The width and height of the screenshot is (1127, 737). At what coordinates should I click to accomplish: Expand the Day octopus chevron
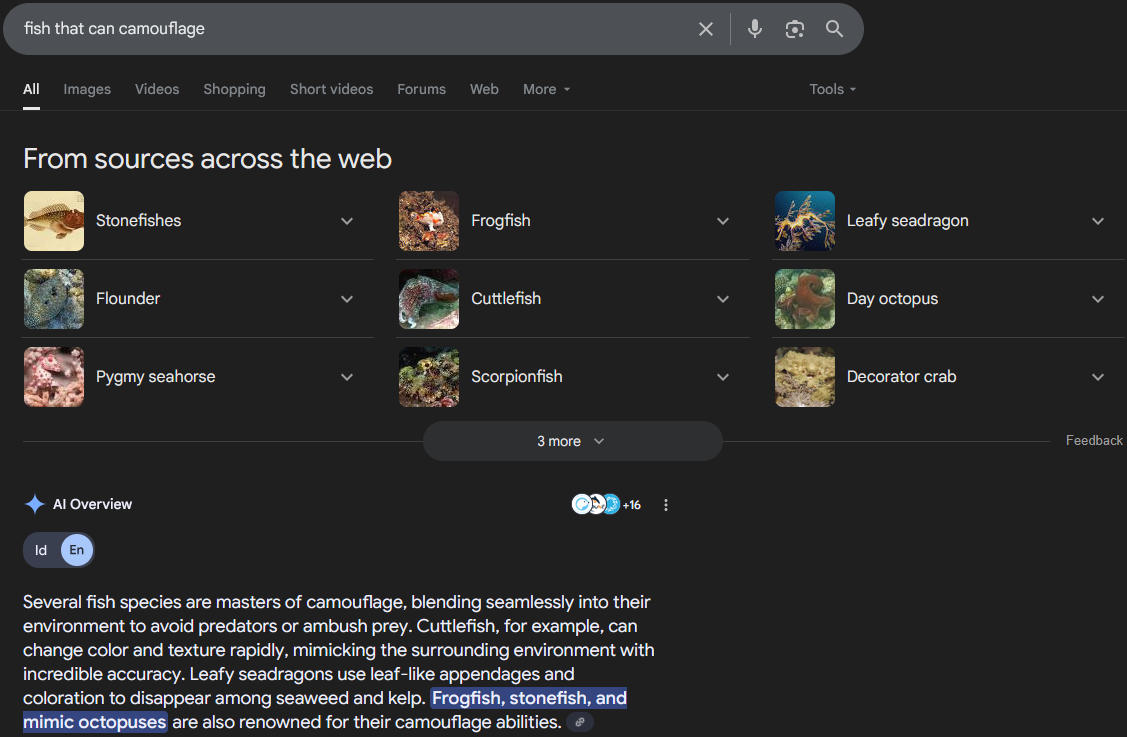tap(1098, 299)
